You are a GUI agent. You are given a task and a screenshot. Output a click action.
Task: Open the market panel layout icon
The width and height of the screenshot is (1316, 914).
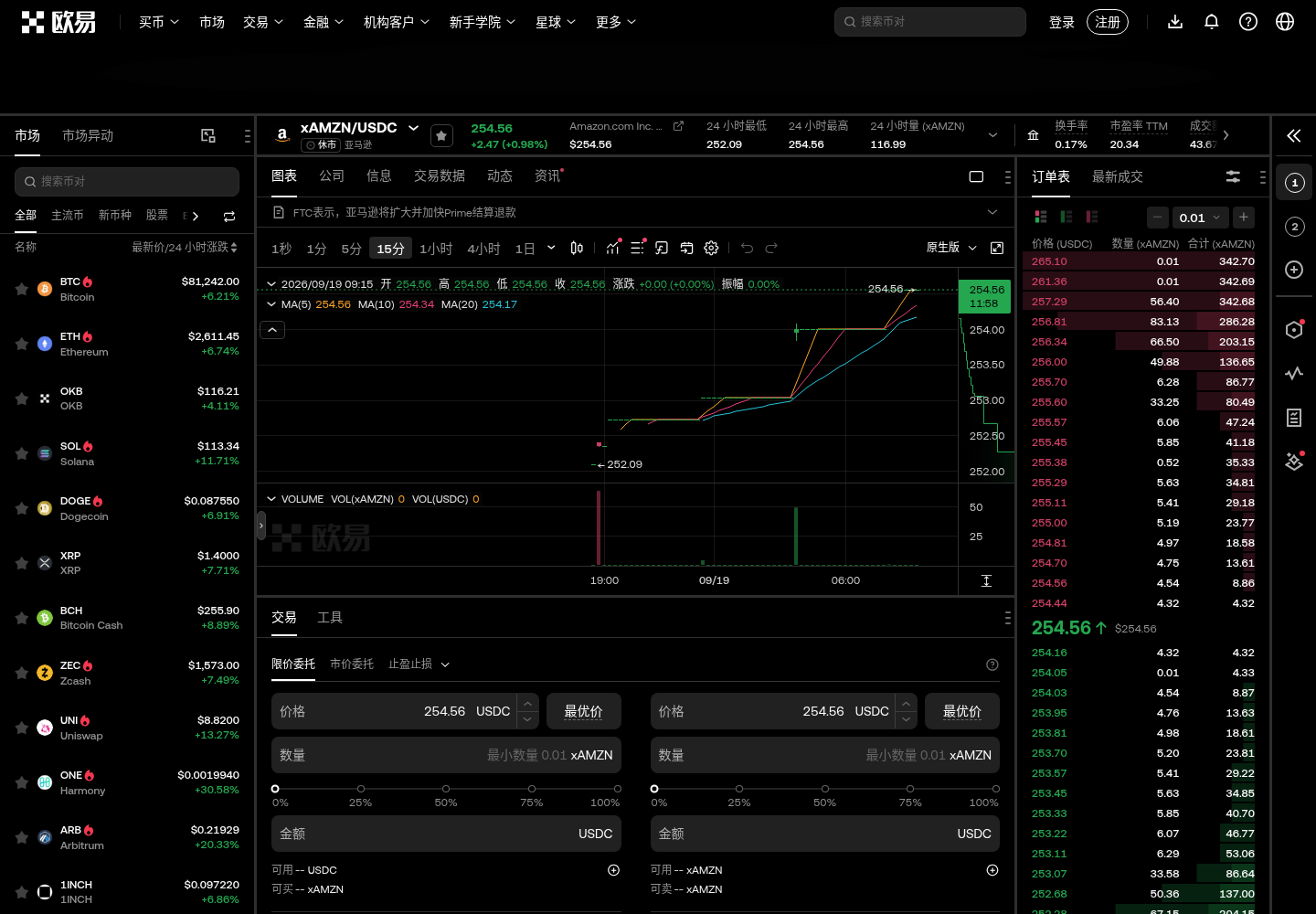[x=208, y=135]
